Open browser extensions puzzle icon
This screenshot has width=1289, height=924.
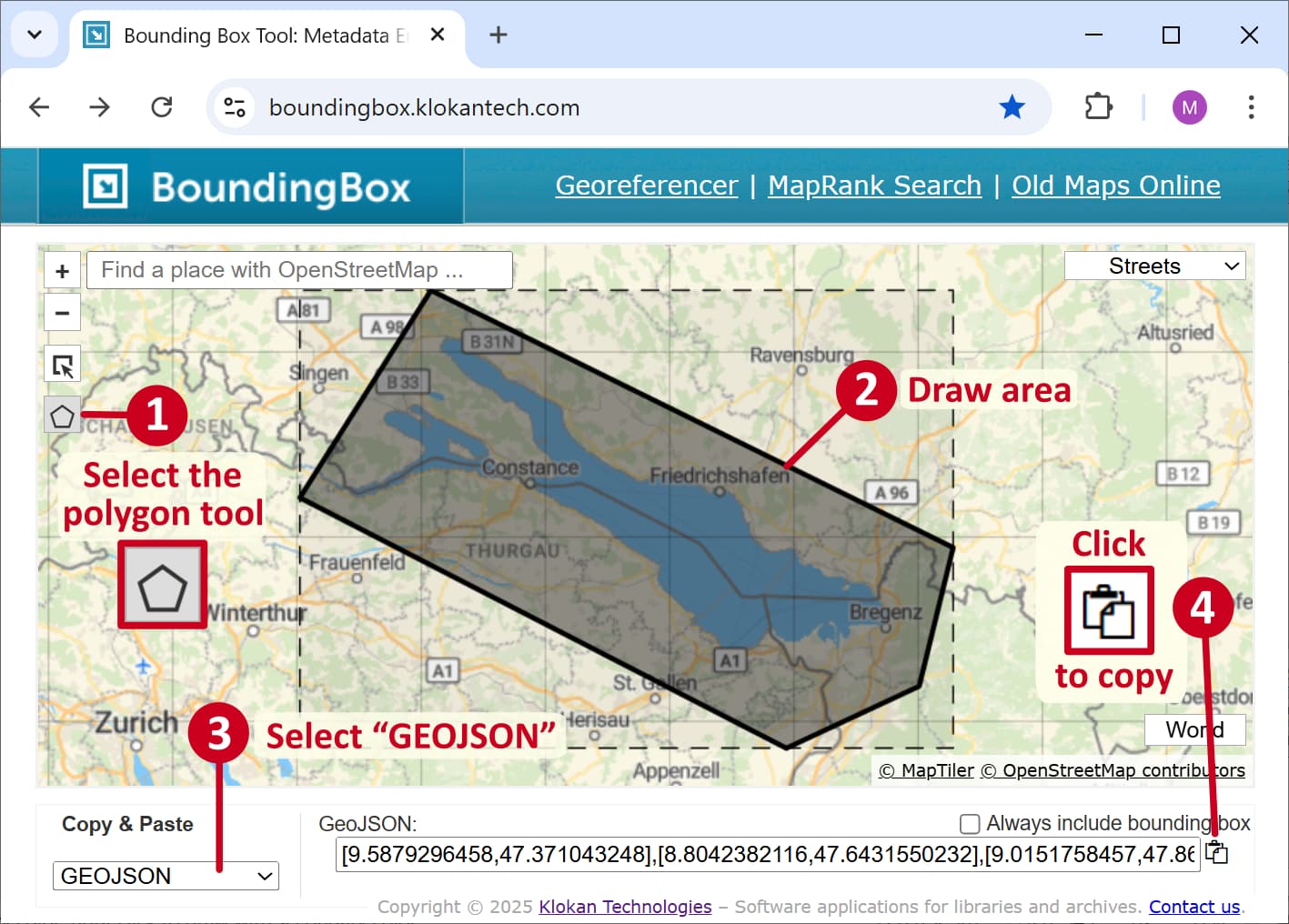(x=1099, y=107)
